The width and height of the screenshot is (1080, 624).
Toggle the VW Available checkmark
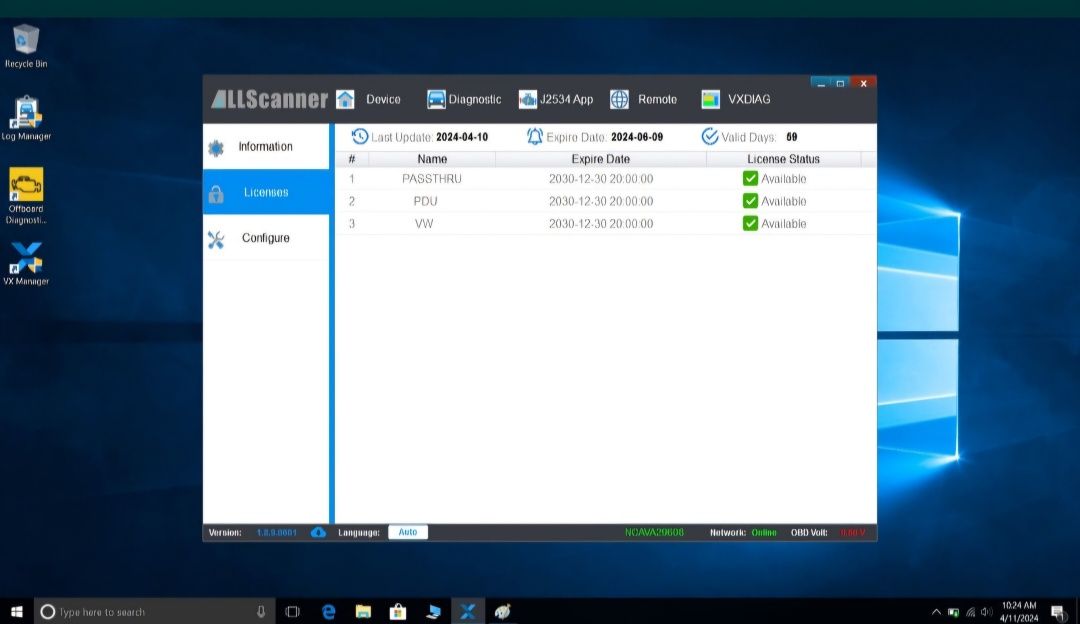click(x=750, y=223)
